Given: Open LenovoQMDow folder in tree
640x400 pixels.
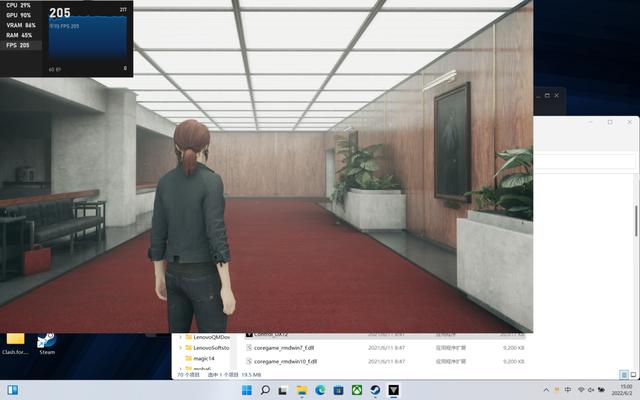Looking at the screenshot, I should tap(207, 337).
